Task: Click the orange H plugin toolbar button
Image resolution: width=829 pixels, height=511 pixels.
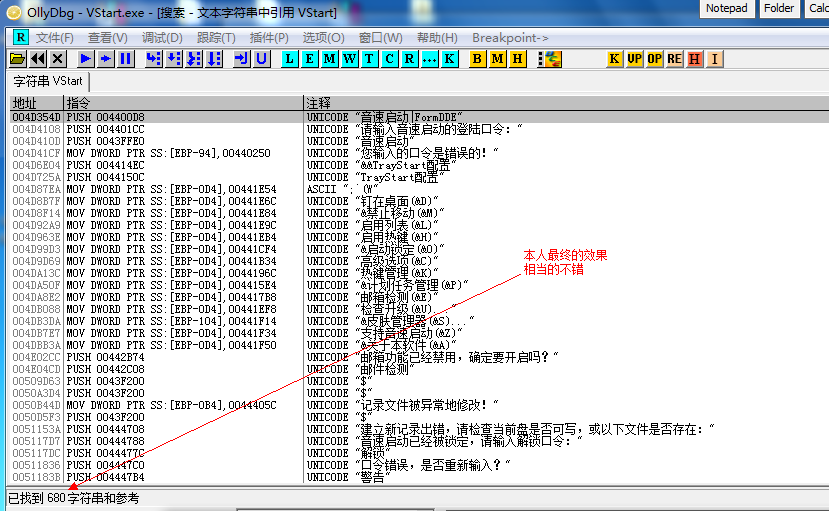Action: (x=694, y=59)
